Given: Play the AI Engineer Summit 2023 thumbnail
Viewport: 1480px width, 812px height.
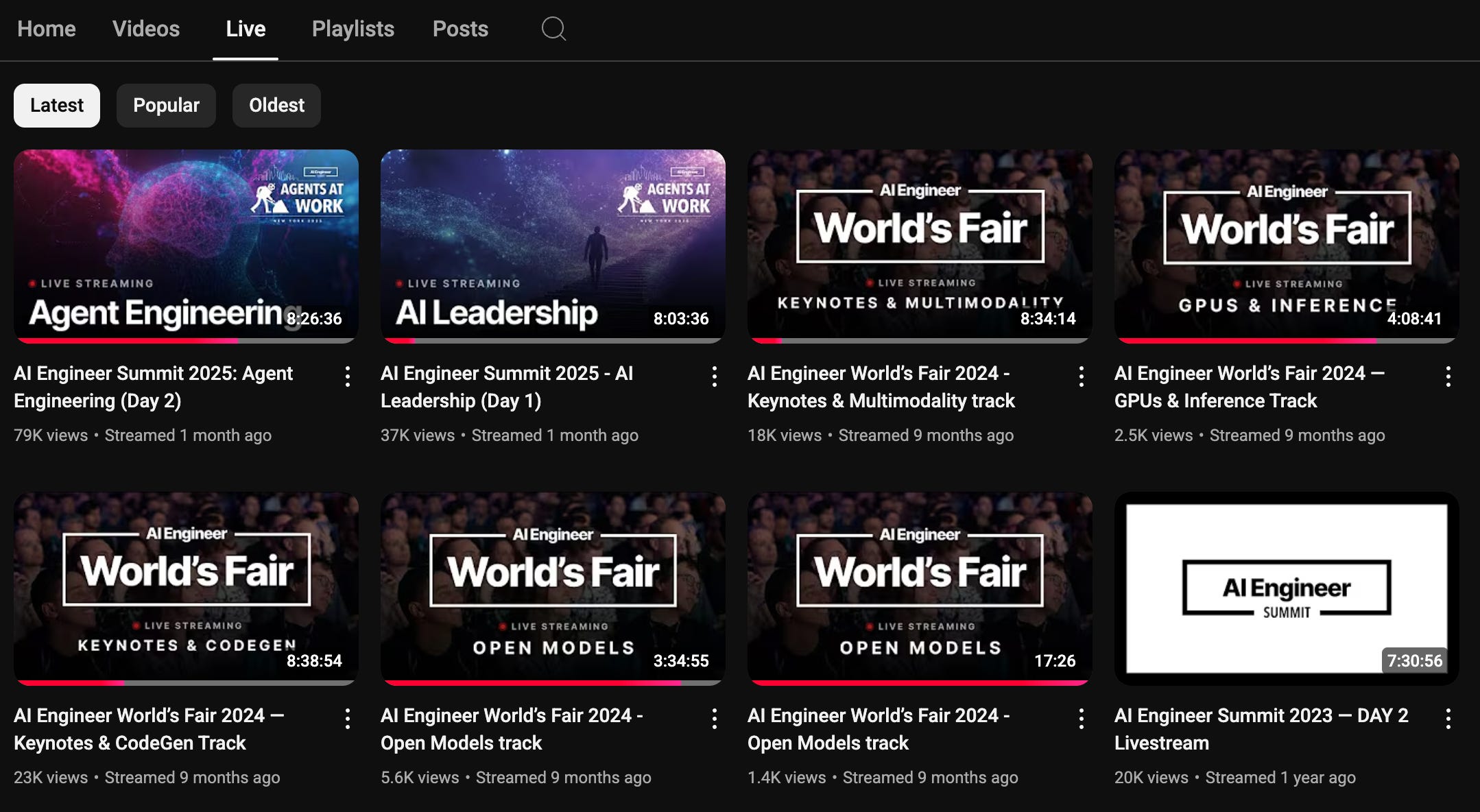Looking at the screenshot, I should 1287,588.
